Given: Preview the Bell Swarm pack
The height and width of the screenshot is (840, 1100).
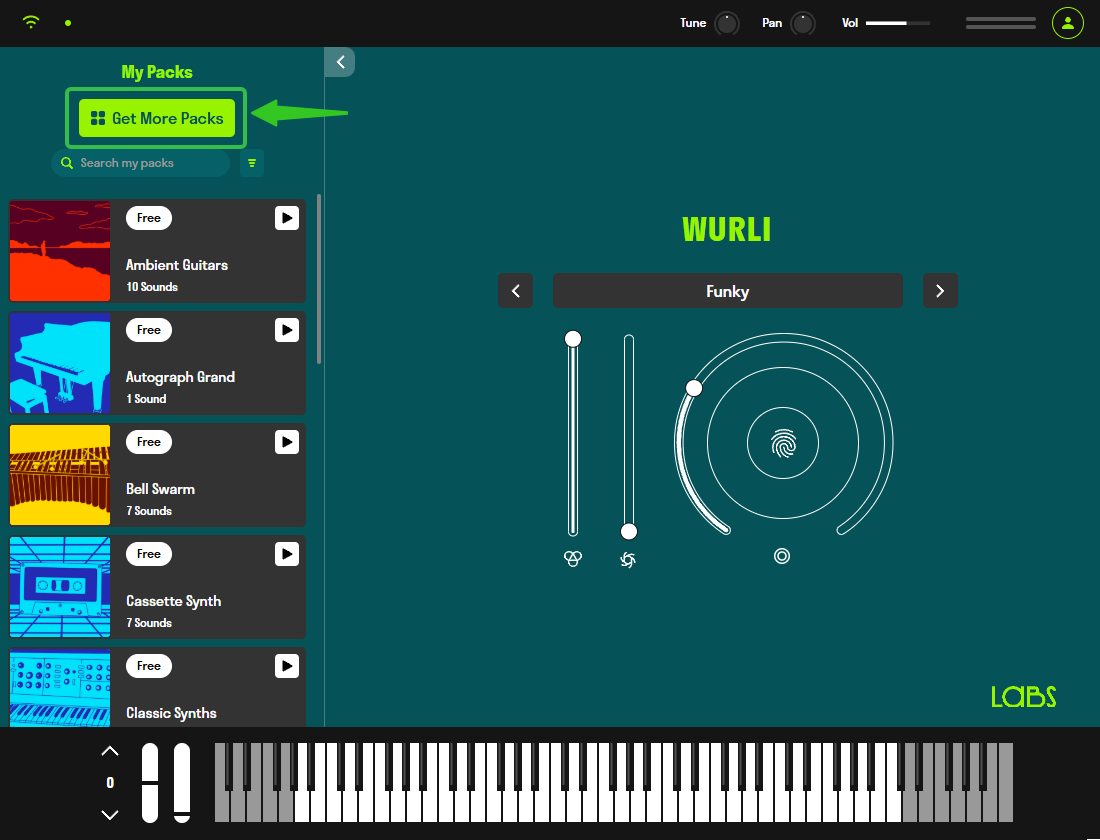Looking at the screenshot, I should point(287,442).
